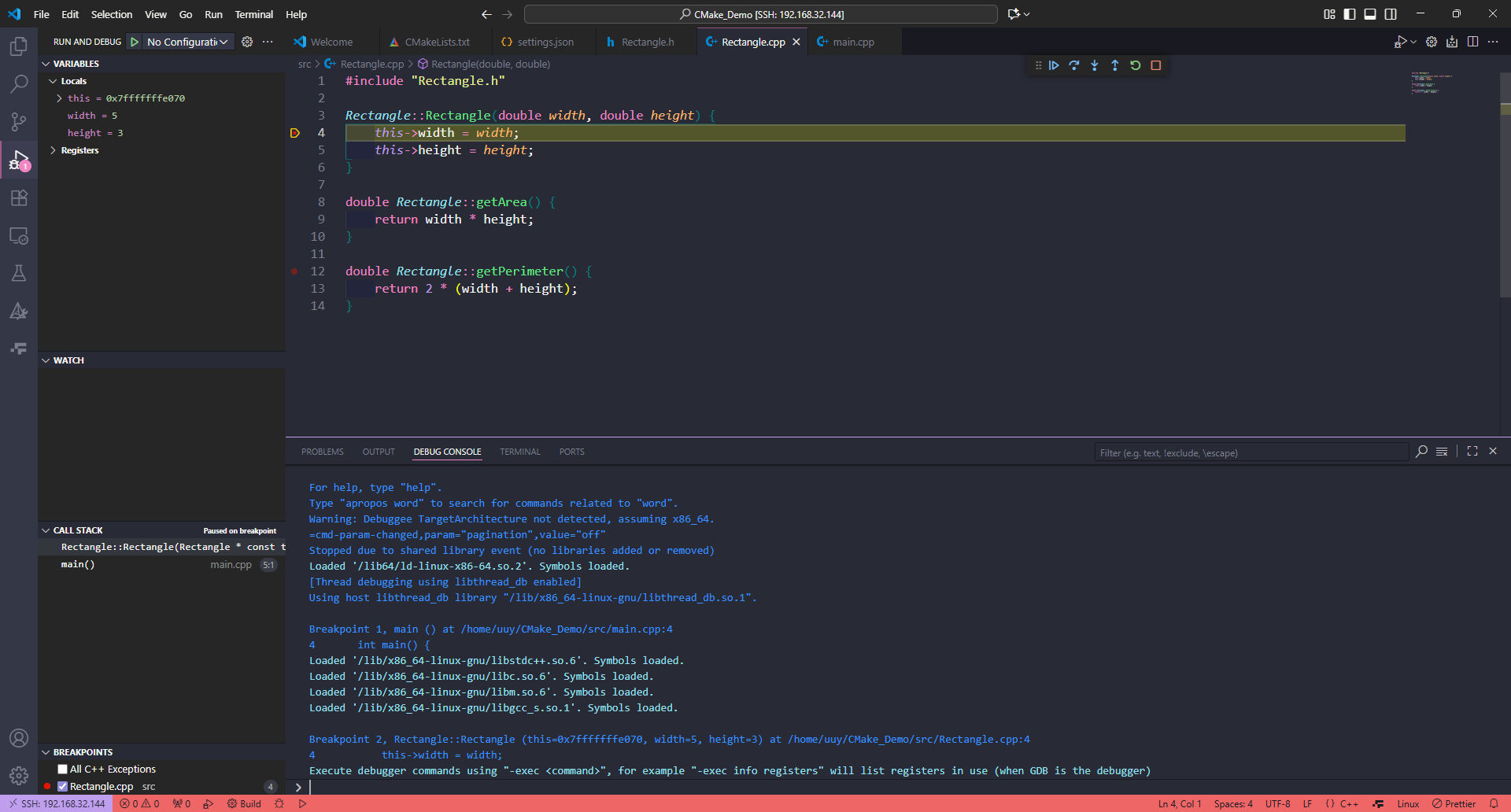Image resolution: width=1511 pixels, height=812 pixels.
Task: Click the SSH: 192.168.32.144 remote indicator
Action: (57, 803)
